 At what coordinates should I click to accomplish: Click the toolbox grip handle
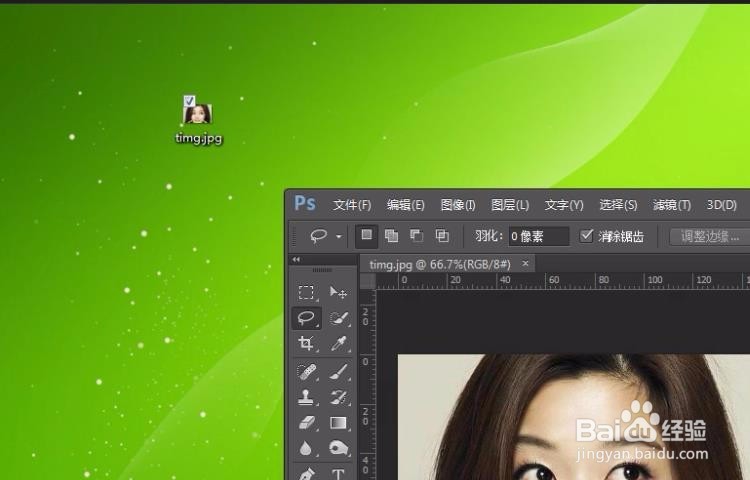coord(322,270)
